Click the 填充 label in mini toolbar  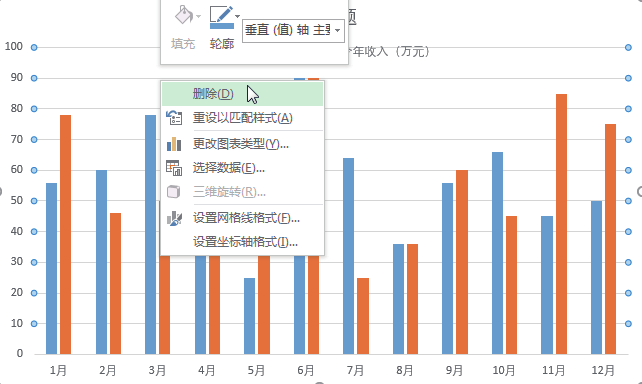point(183,44)
